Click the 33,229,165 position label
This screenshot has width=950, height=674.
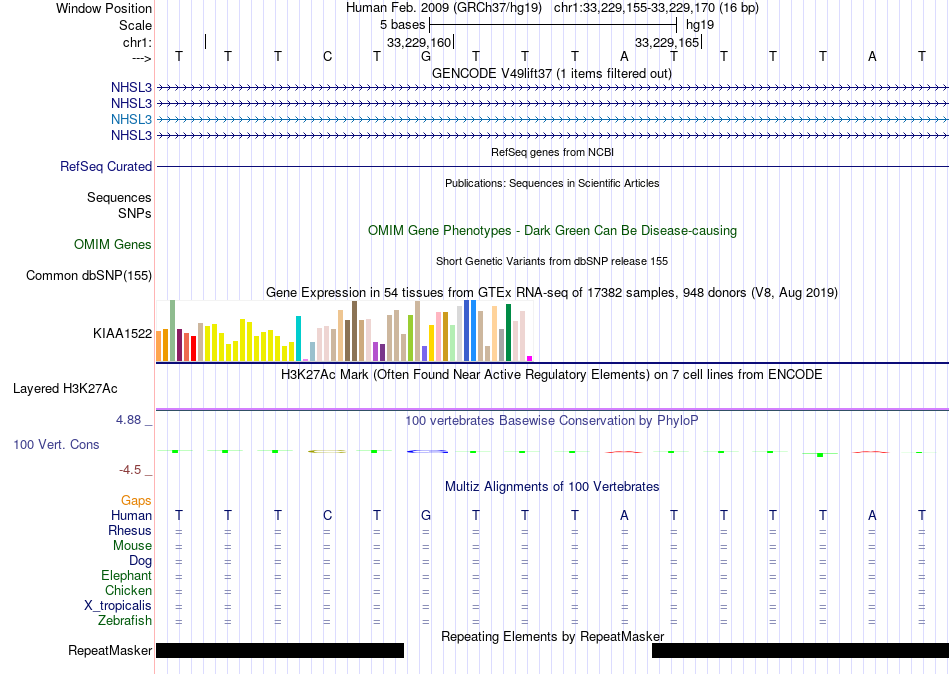point(667,42)
